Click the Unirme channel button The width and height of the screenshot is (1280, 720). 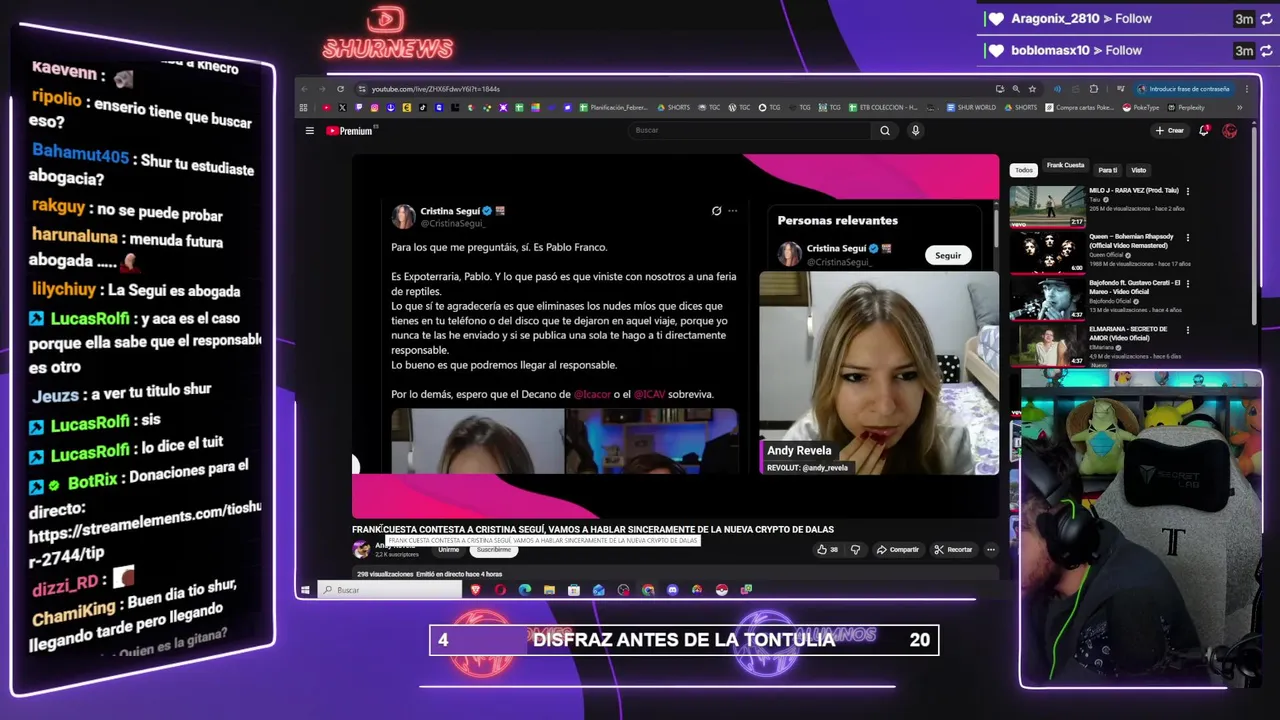tap(448, 549)
